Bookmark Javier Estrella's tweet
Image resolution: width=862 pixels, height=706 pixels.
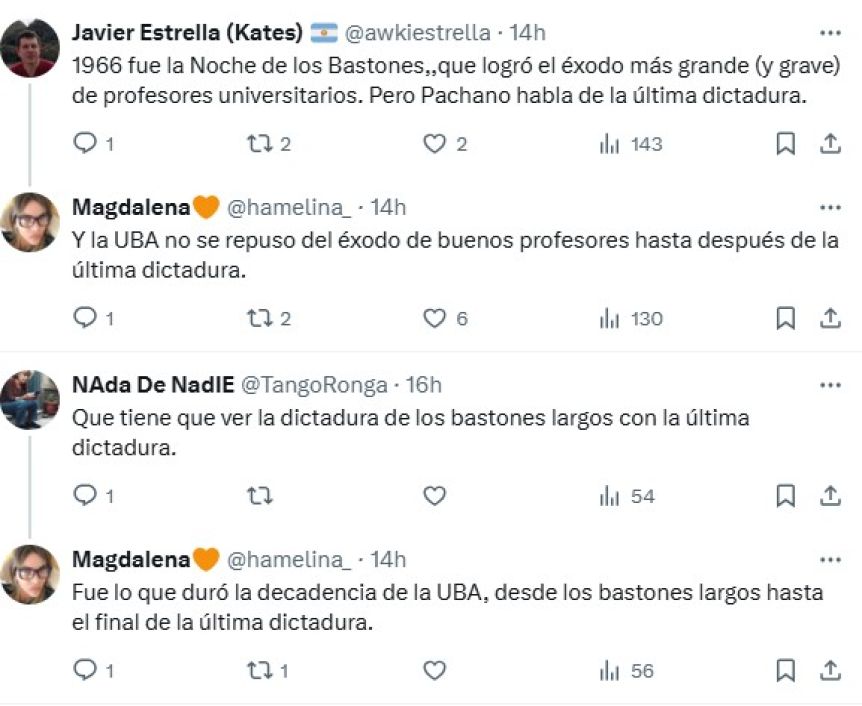tap(786, 144)
